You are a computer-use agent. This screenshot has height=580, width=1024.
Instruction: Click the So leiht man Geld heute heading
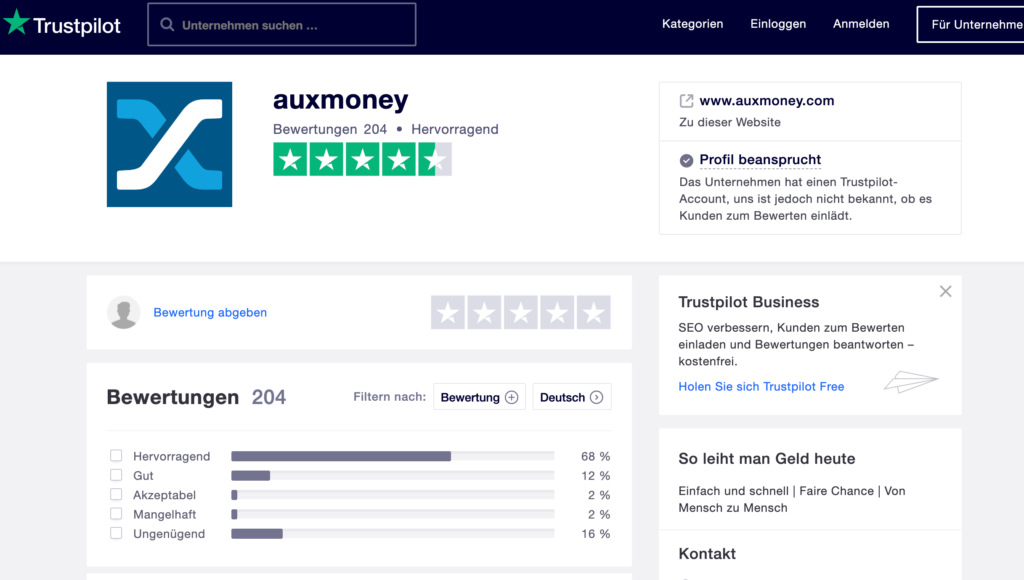click(x=767, y=459)
